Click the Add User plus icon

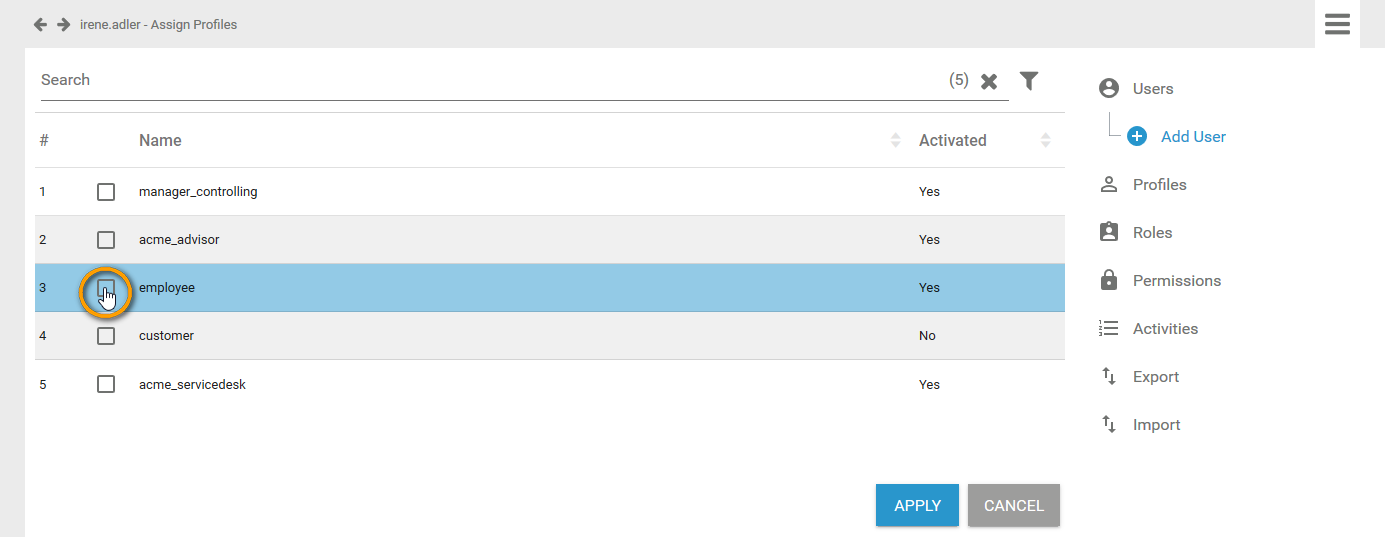[1137, 137]
